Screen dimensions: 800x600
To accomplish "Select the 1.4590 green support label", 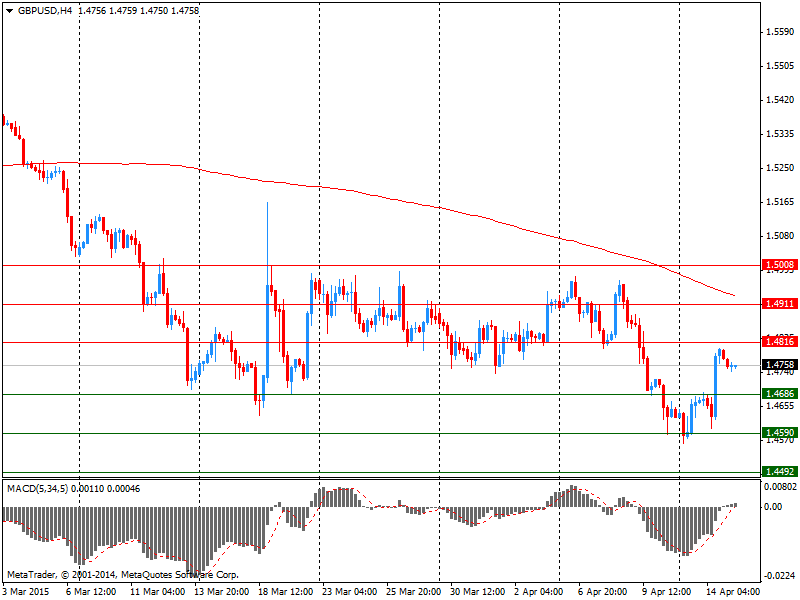I will [780, 433].
